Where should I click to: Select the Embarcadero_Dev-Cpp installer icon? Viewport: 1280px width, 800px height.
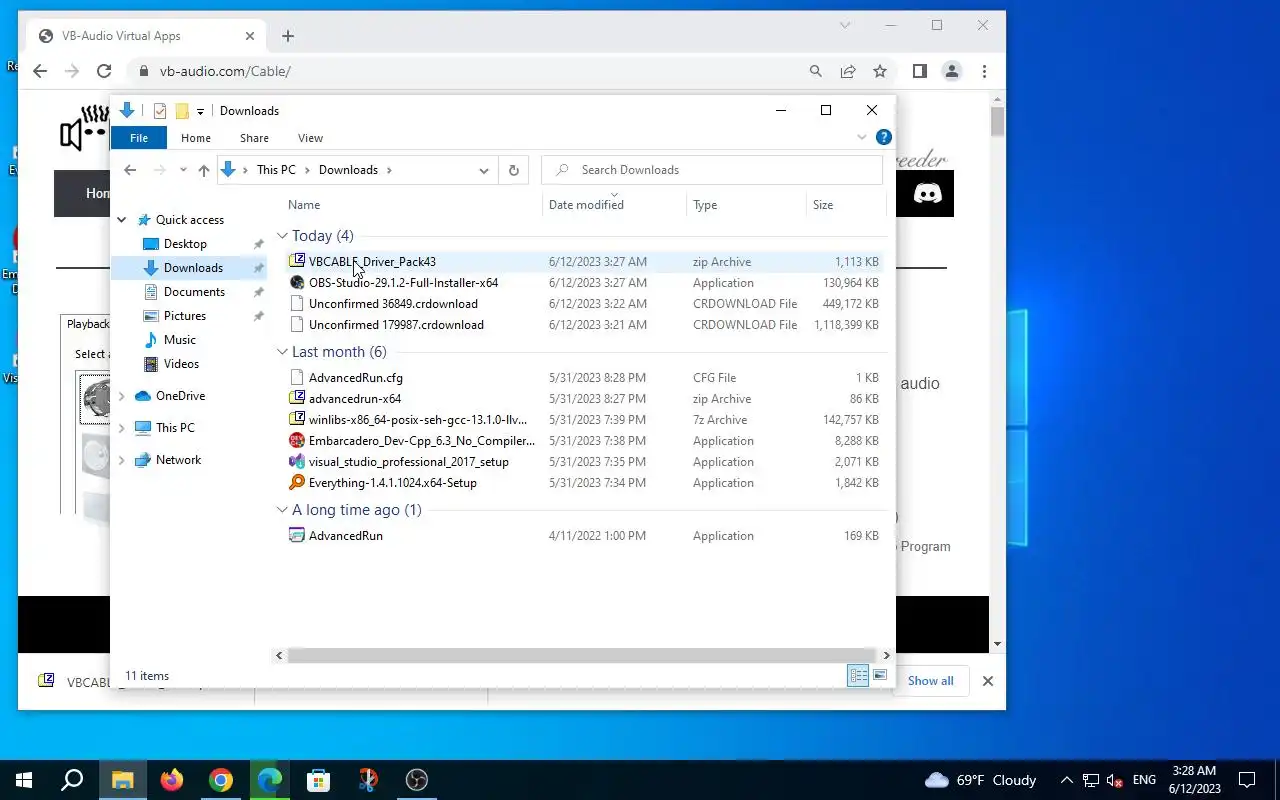[x=296, y=440]
